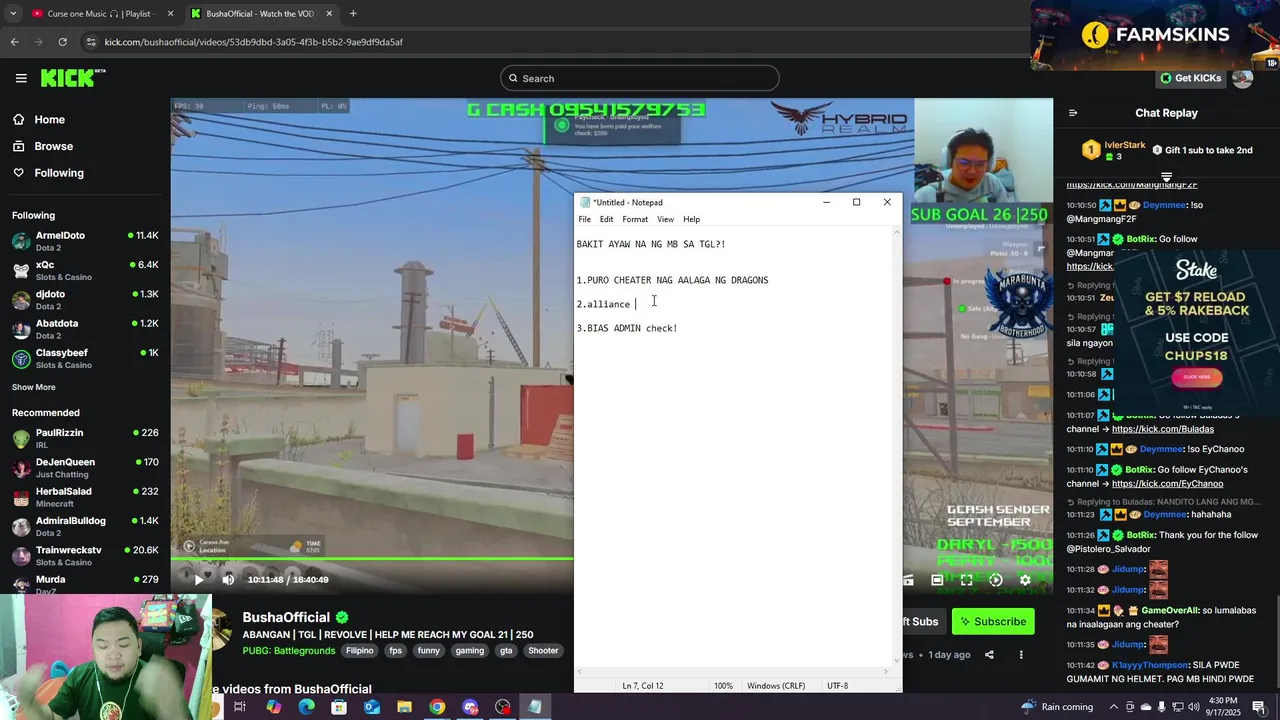Open video player settings gear
Viewport: 1280px width, 720px height.
[x=1025, y=580]
